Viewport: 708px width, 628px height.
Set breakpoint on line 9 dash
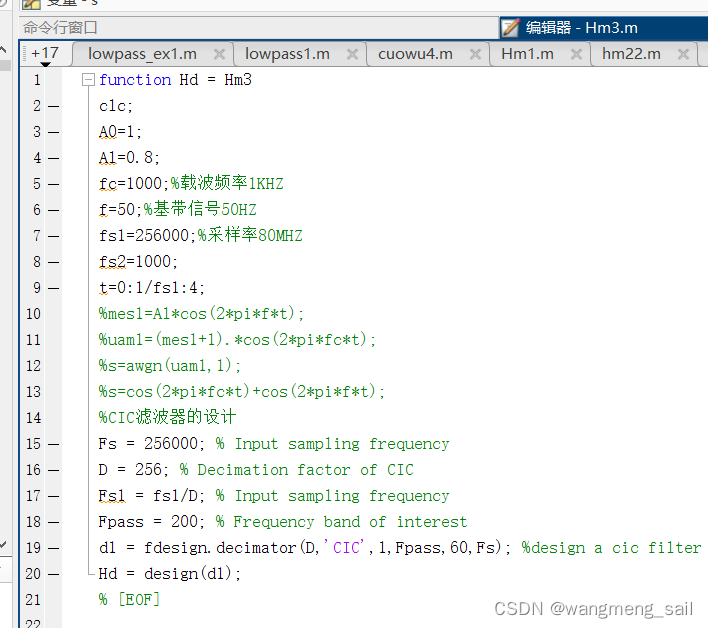(x=53, y=288)
